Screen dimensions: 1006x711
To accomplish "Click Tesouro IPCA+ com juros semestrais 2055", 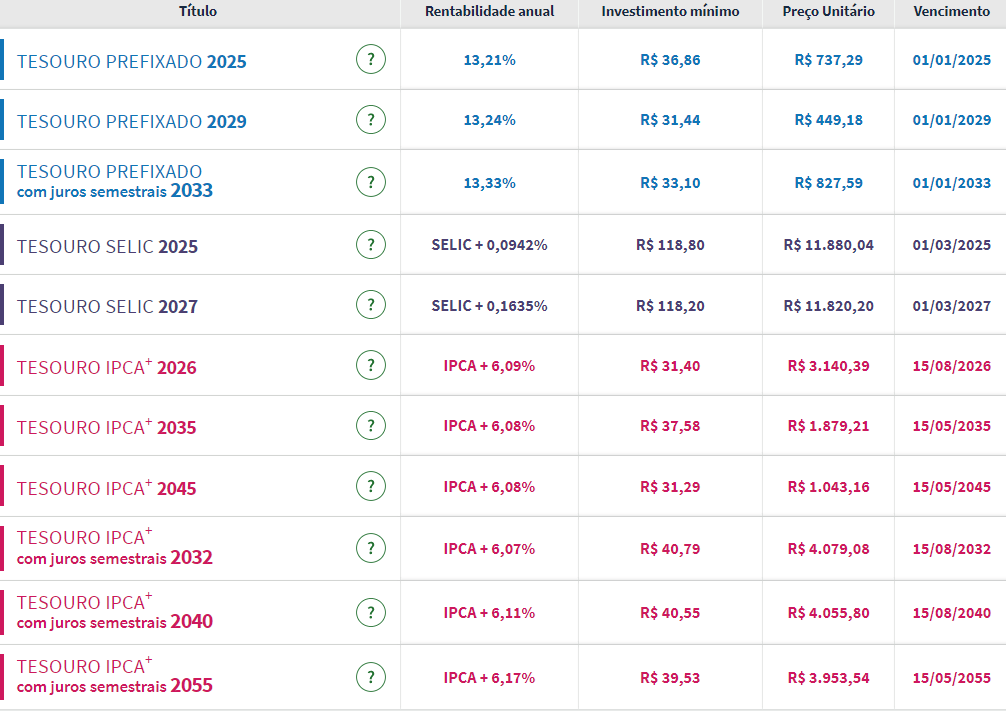I will pos(114,676).
